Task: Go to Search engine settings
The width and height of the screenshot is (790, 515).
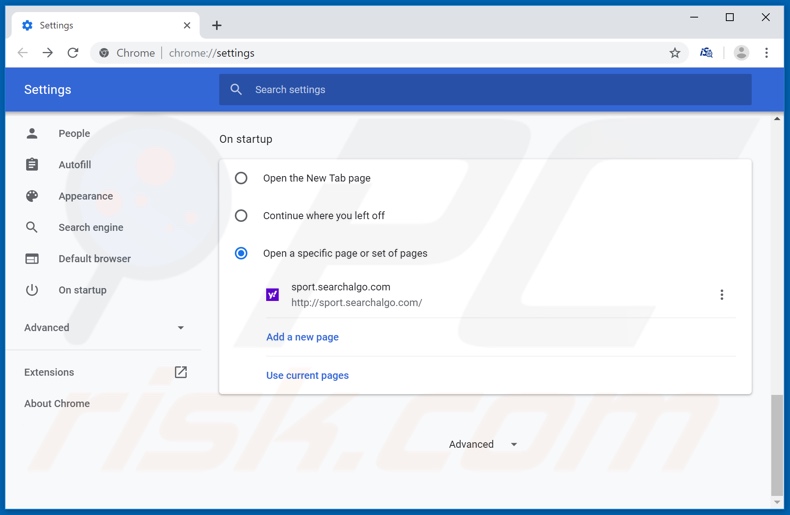Action: click(x=91, y=227)
